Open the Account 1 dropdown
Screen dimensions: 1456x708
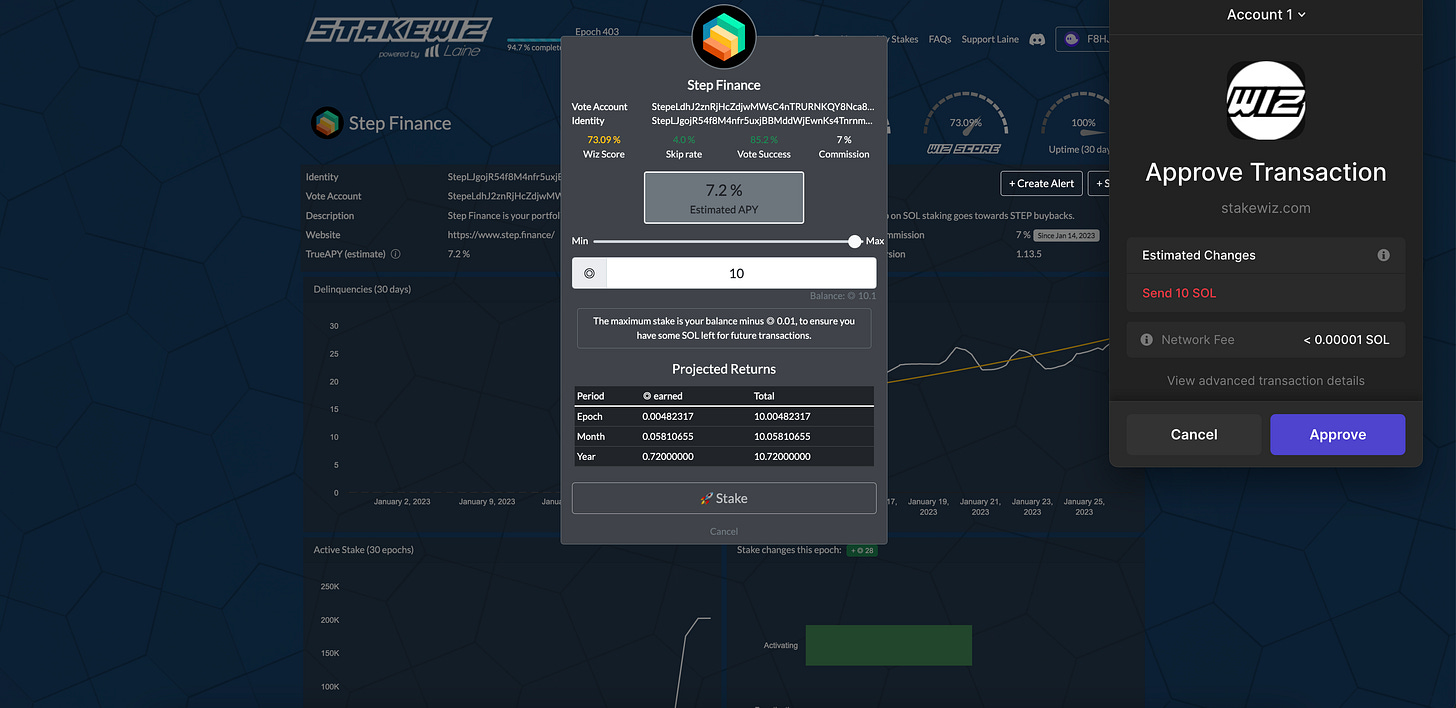pyautogui.click(x=1266, y=14)
